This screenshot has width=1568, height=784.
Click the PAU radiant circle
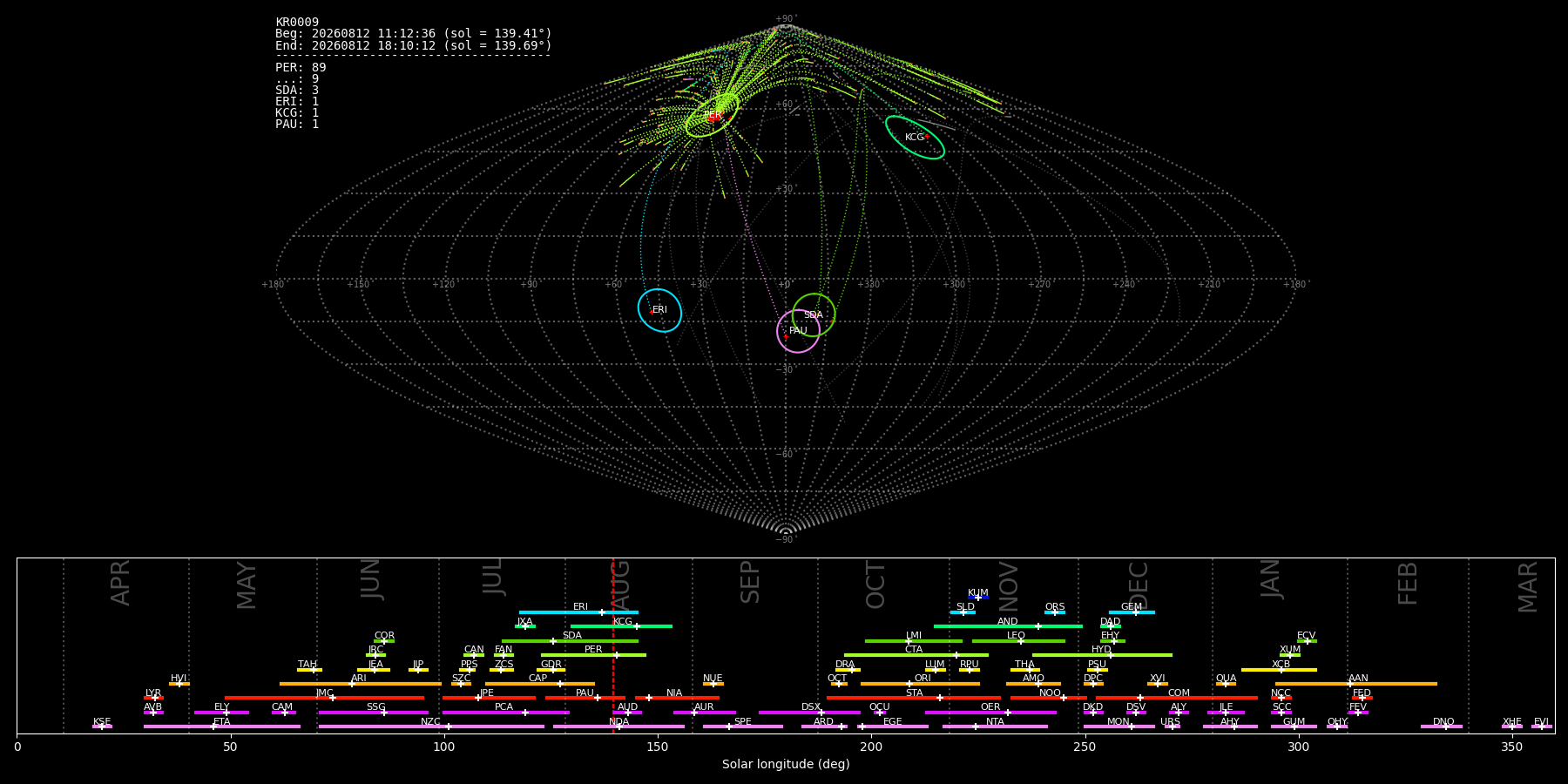click(x=798, y=331)
